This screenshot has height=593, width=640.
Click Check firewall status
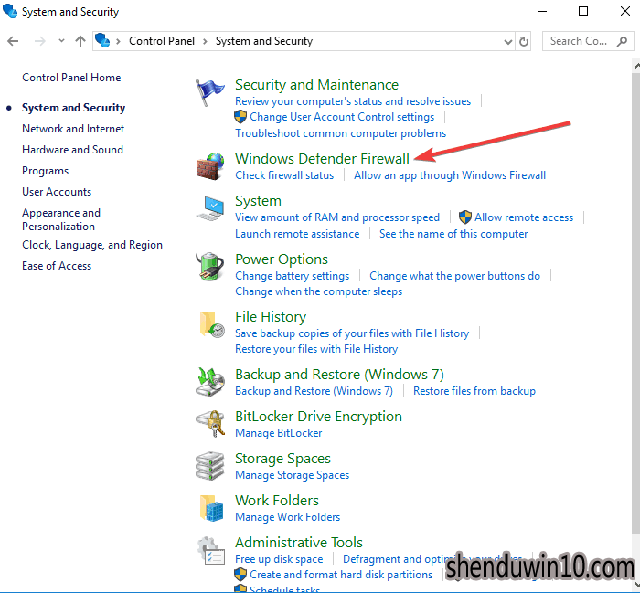coord(284,175)
